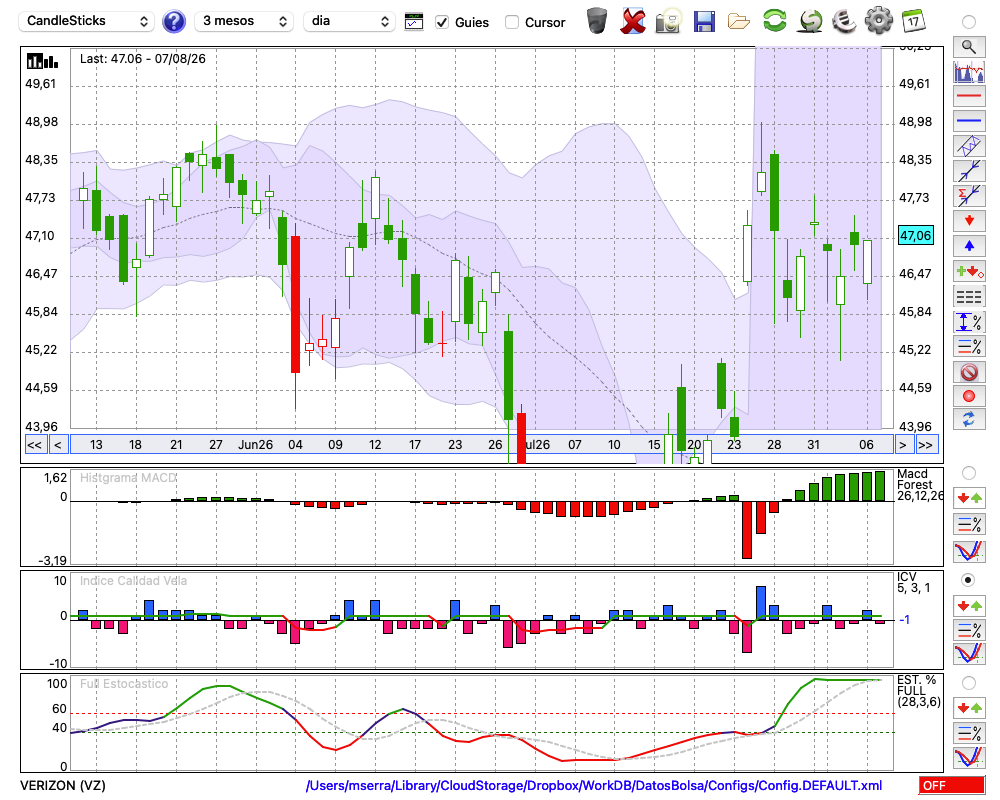Viewport: 1000px width, 800px height.
Task: Click the << button on the date axis
Action: click(x=35, y=445)
